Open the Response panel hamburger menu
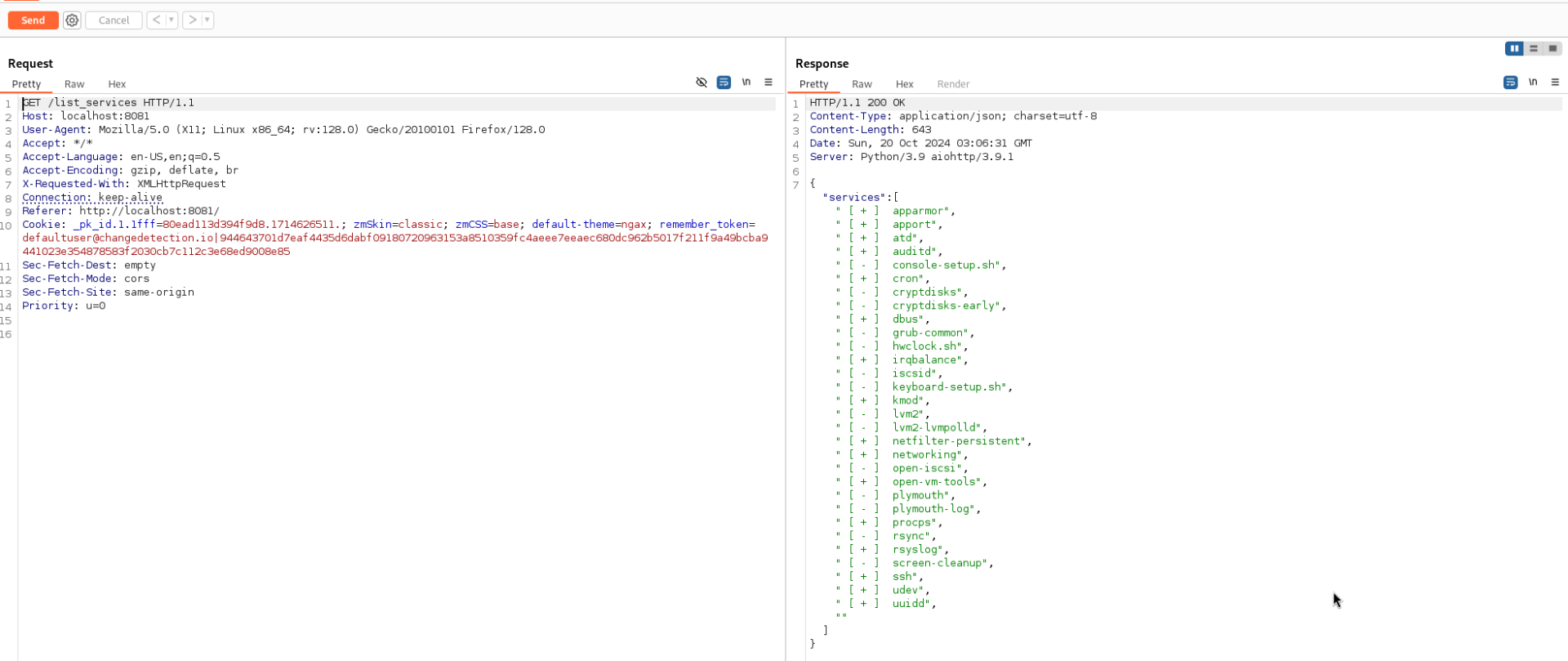Image resolution: width=1568 pixels, height=661 pixels. 1555,83
